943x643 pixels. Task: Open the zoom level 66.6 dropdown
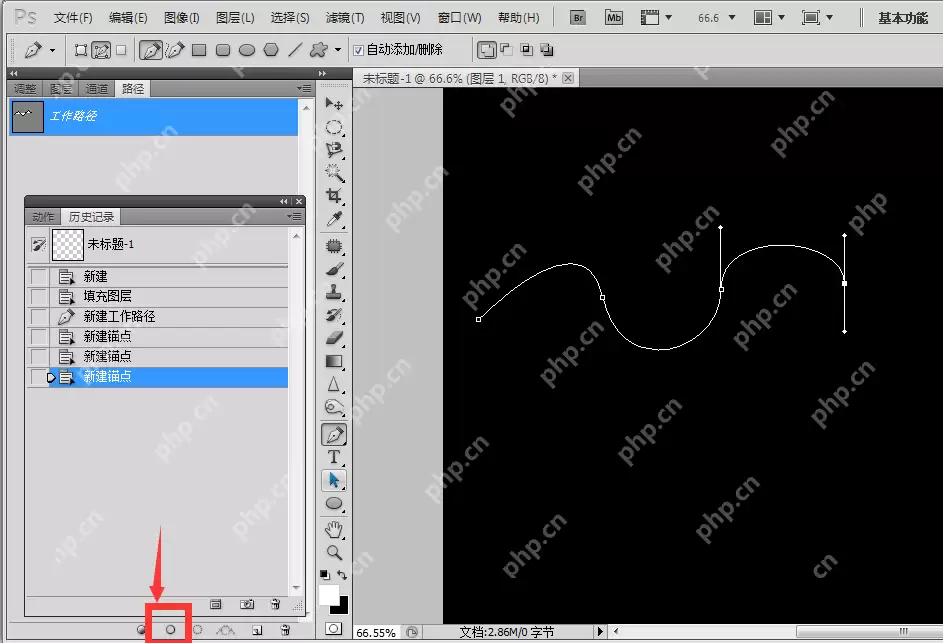[731, 18]
